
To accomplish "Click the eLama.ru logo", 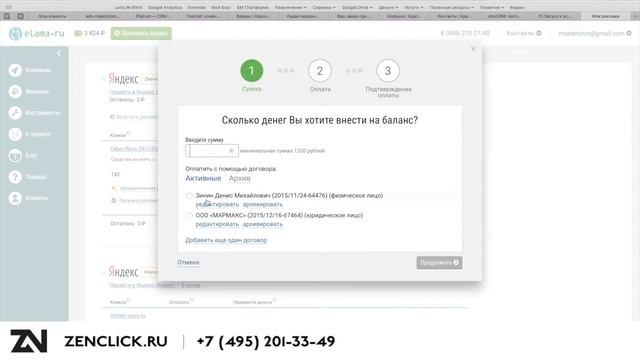I will [x=36, y=33].
